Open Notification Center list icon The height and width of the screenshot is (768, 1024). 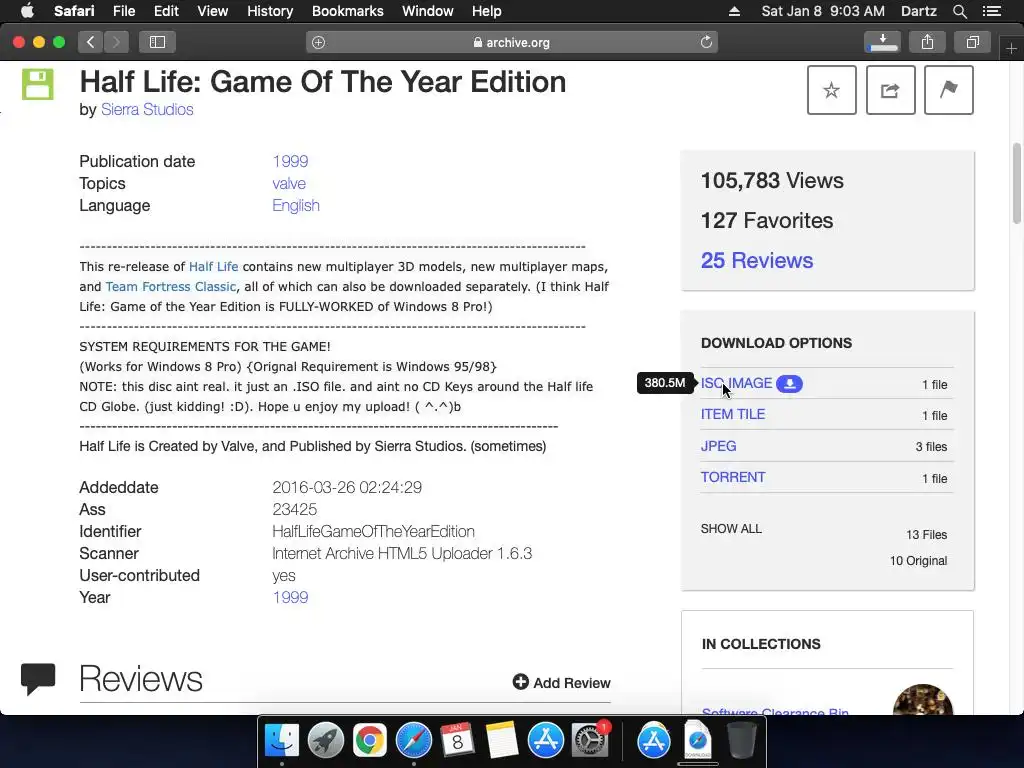tap(992, 11)
